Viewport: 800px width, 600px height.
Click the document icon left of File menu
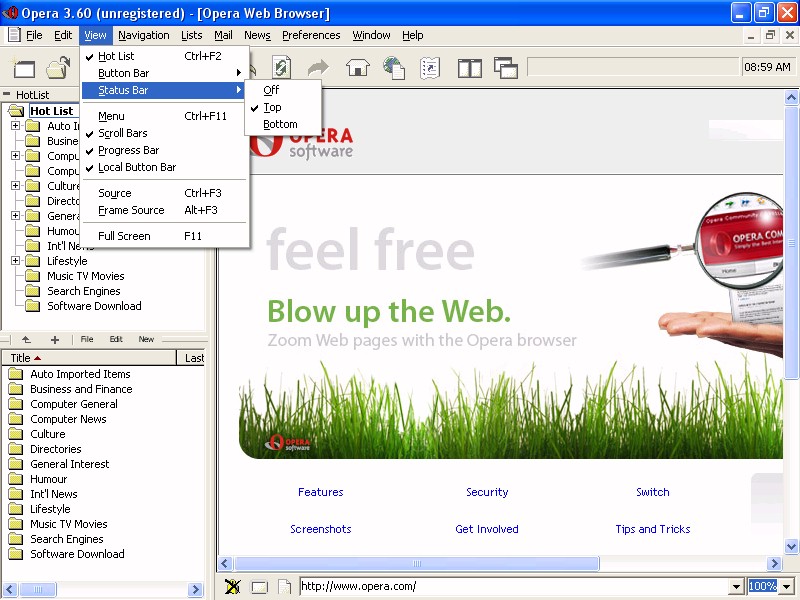pyautogui.click(x=14, y=35)
